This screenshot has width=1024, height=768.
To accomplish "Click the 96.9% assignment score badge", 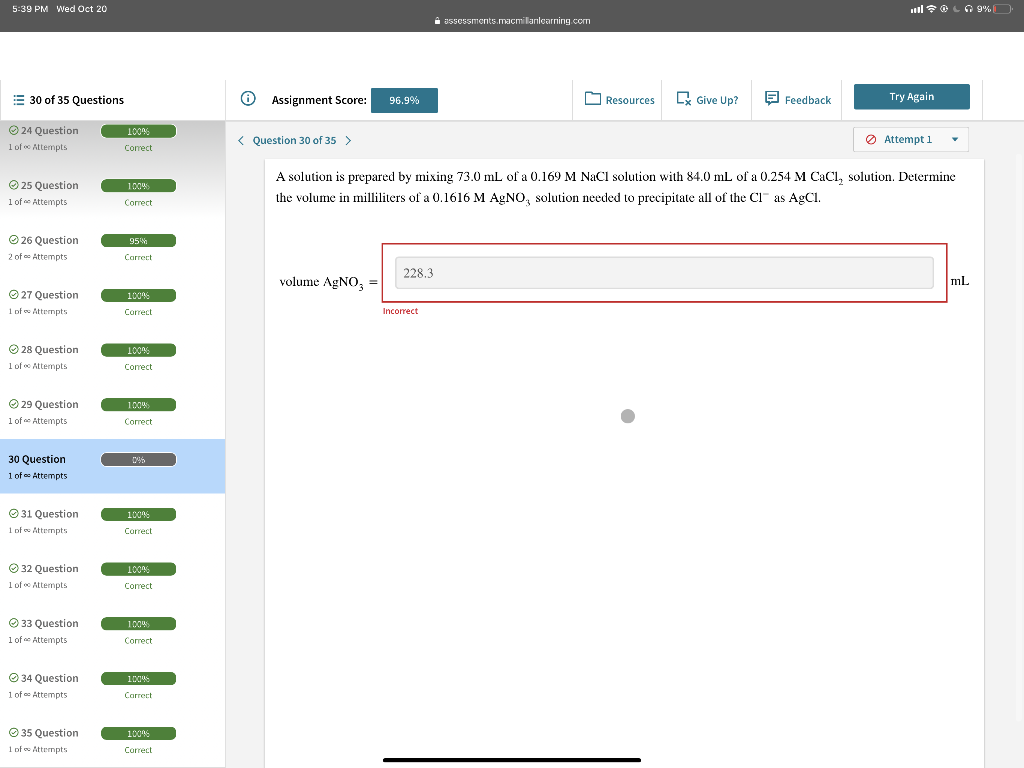I will click(x=404, y=101).
